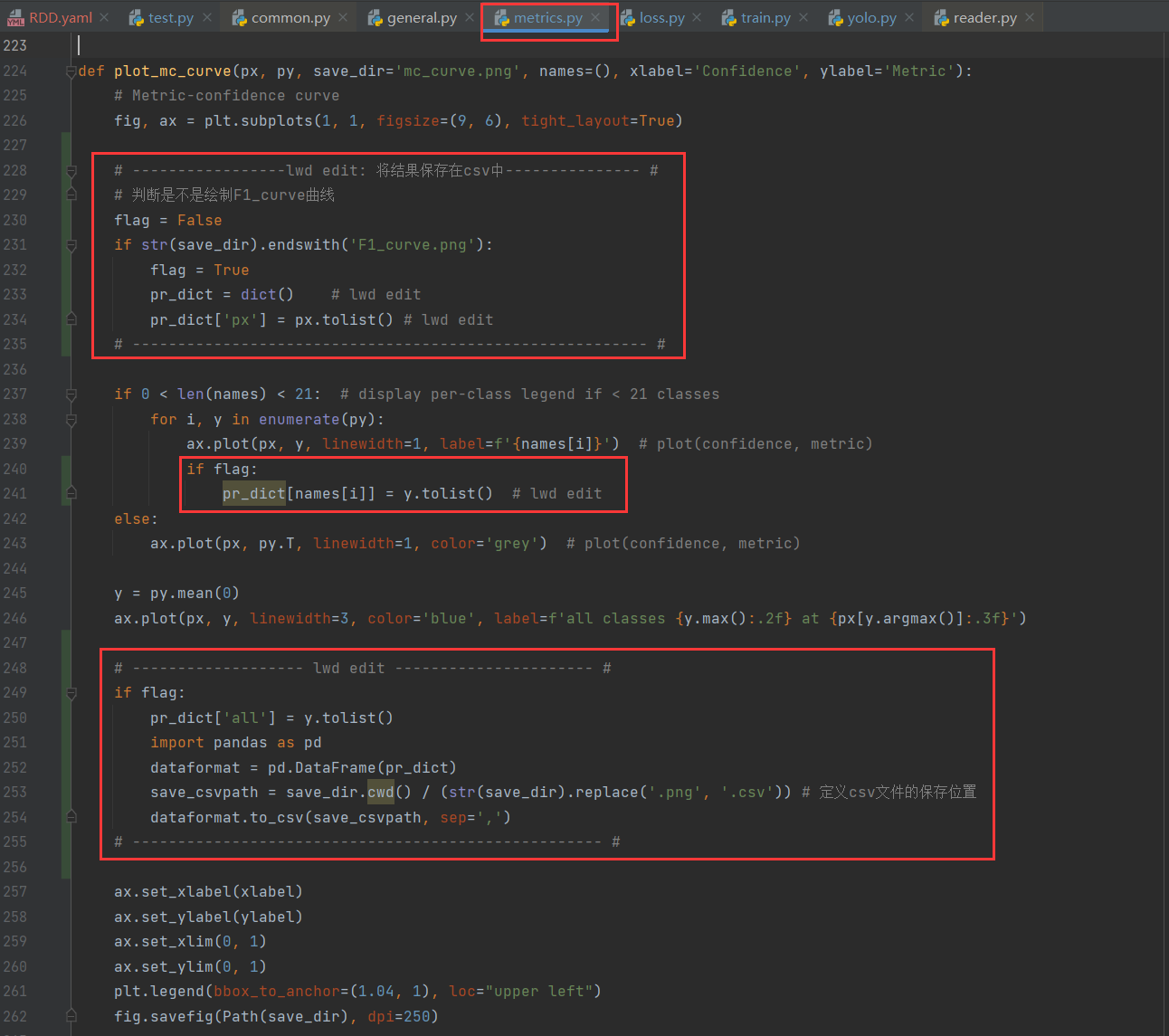This screenshot has width=1169, height=1036.
Task: Click the Python file icon on test.py tab
Action: pos(137,18)
